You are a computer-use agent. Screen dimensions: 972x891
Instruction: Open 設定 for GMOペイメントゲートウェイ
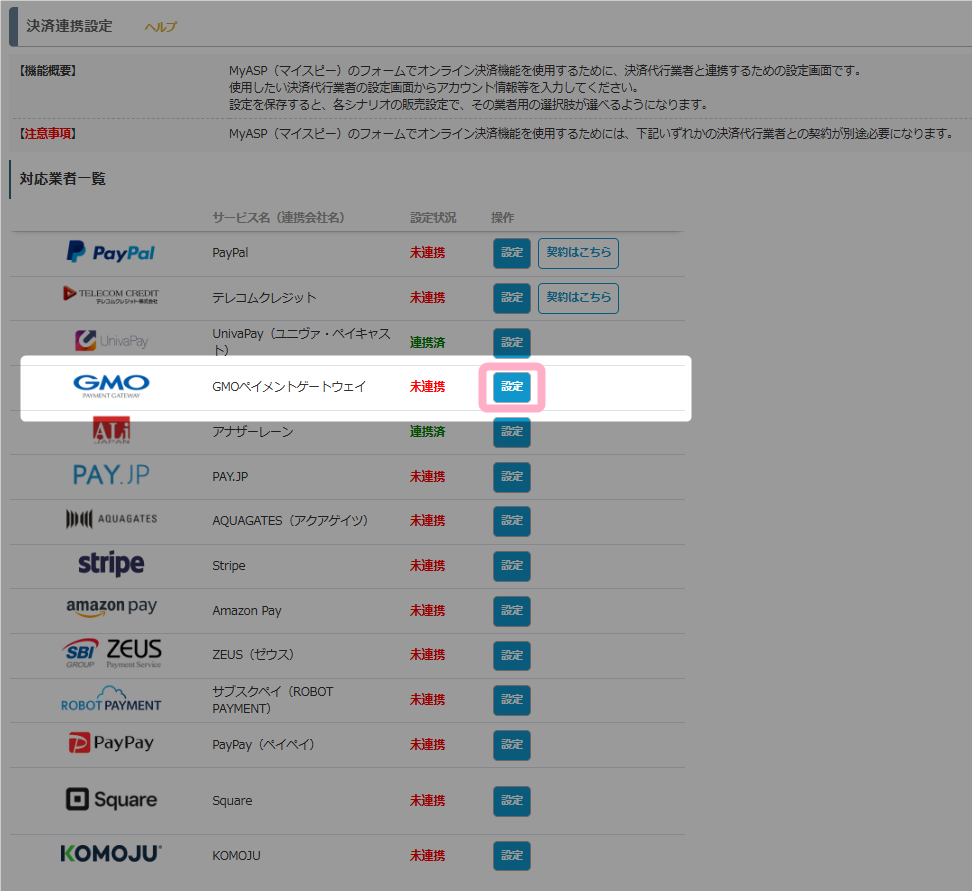click(x=512, y=386)
